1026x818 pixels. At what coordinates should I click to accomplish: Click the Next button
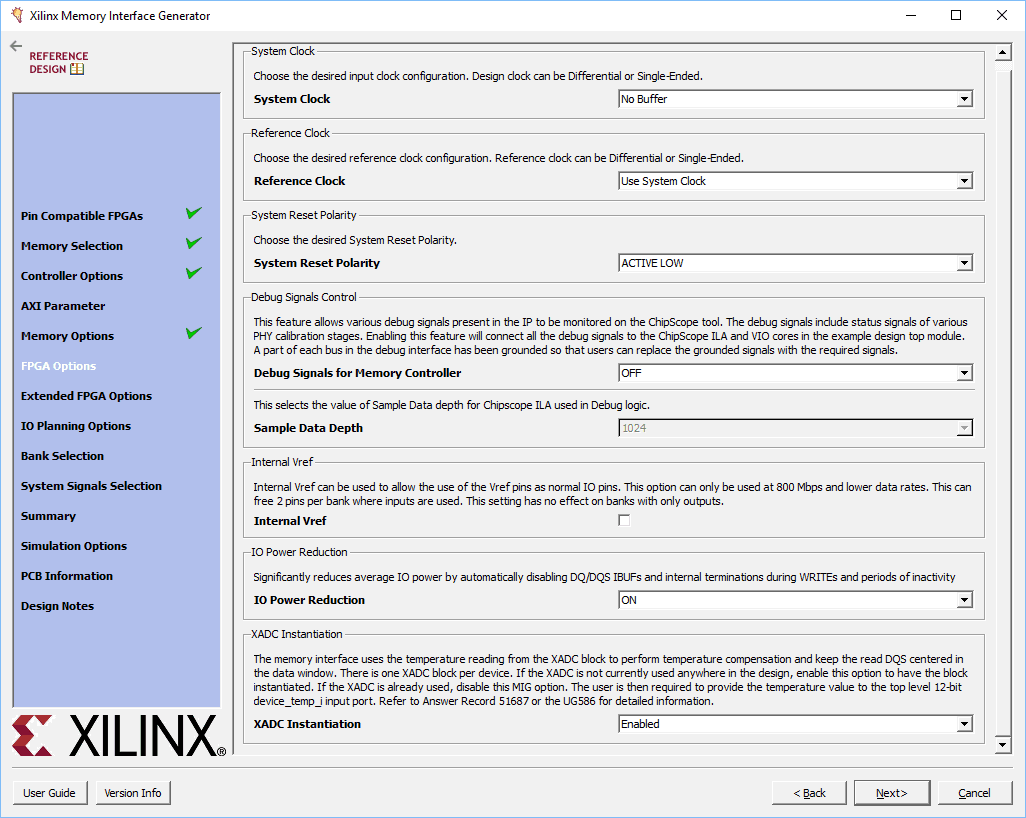click(x=891, y=793)
